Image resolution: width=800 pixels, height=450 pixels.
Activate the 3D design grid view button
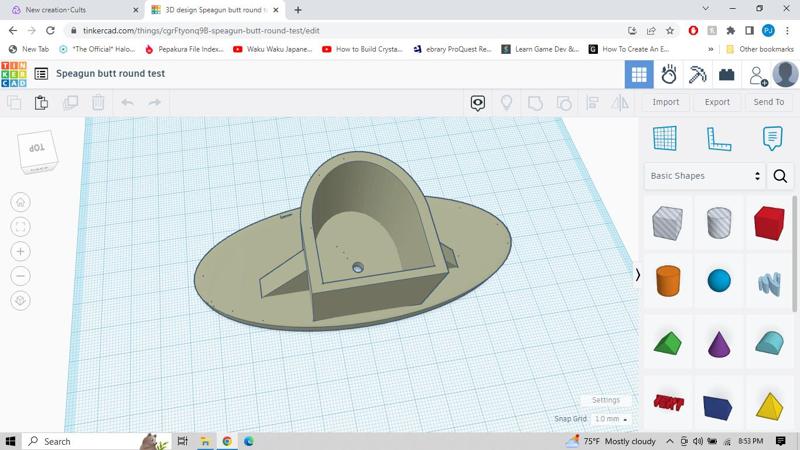coord(639,74)
